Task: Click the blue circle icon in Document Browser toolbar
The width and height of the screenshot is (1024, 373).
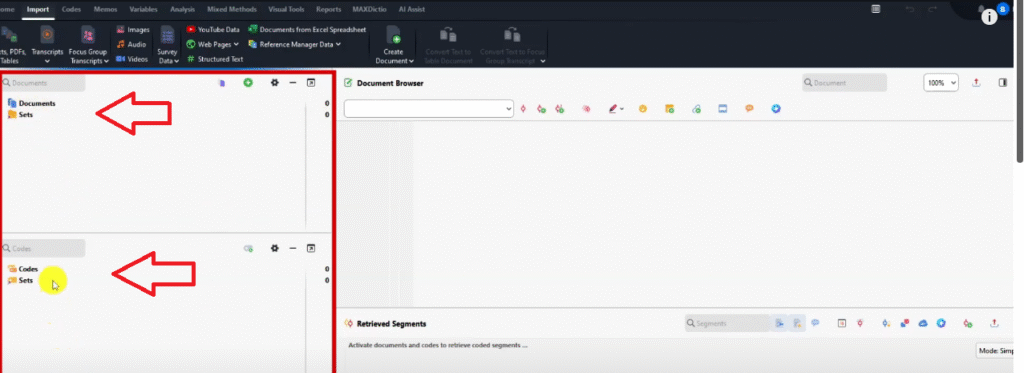Action: (776, 109)
